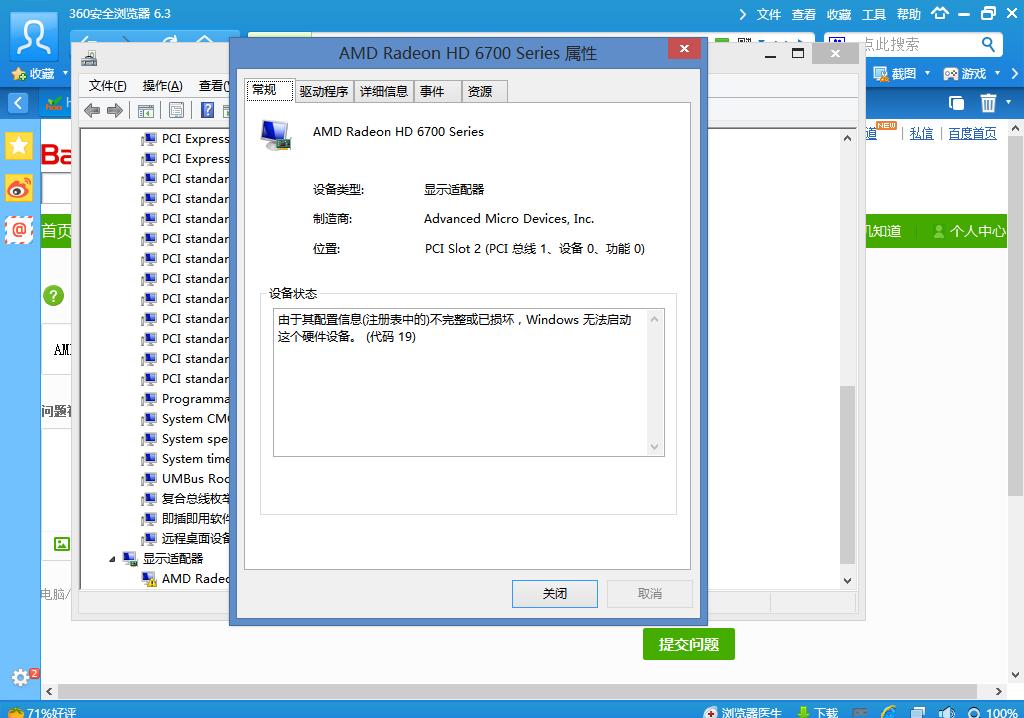Click the trash clear-history icon top right
The height and width of the screenshot is (718, 1024).
[988, 103]
